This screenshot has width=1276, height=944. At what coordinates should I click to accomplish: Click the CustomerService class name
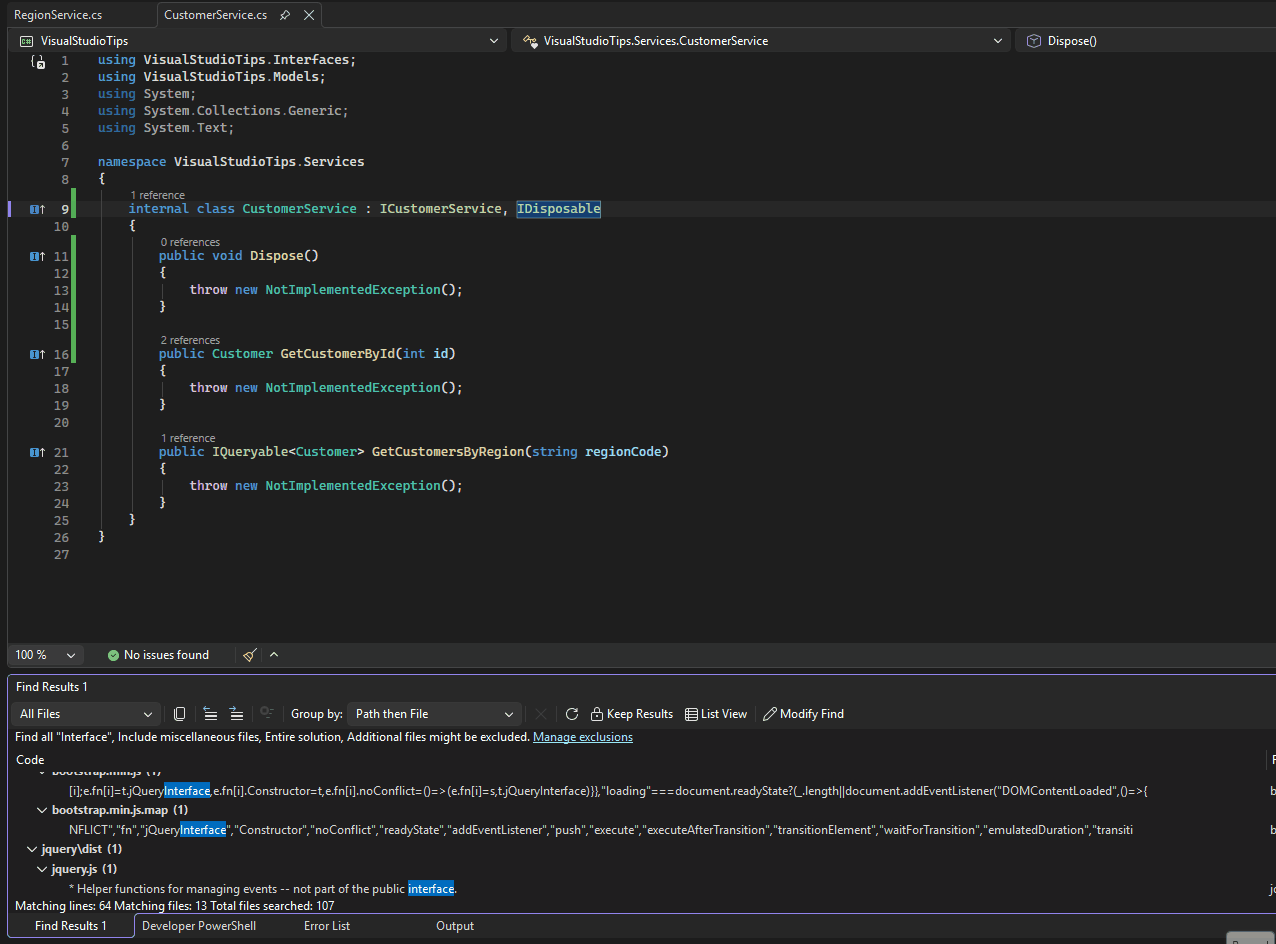299,209
